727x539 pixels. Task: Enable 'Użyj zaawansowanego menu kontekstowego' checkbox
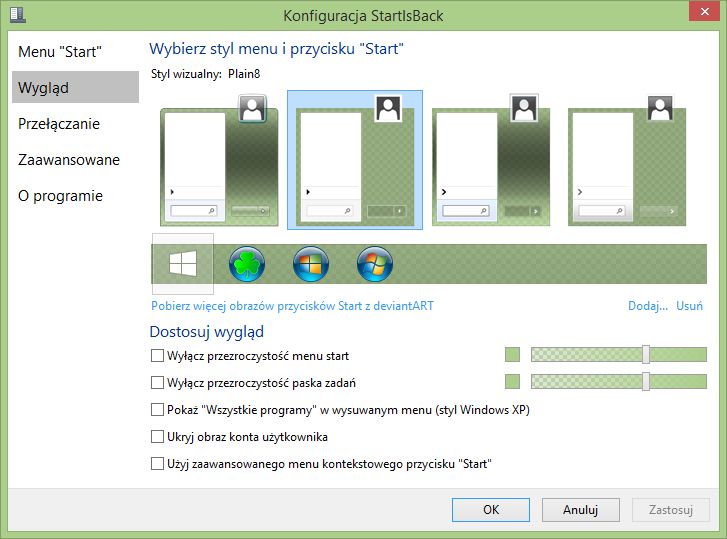pos(157,463)
